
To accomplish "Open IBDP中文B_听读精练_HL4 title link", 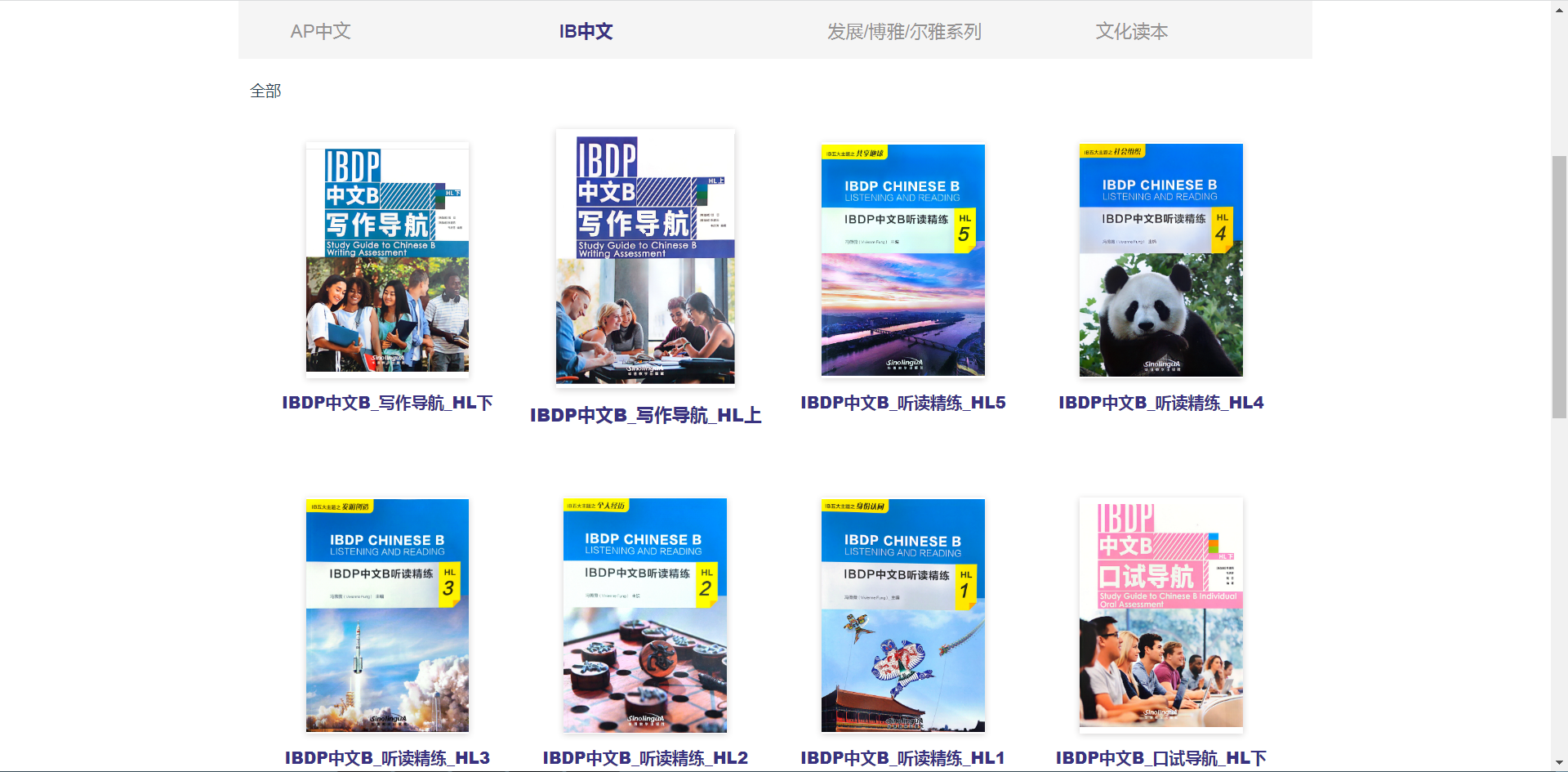I will [1160, 402].
